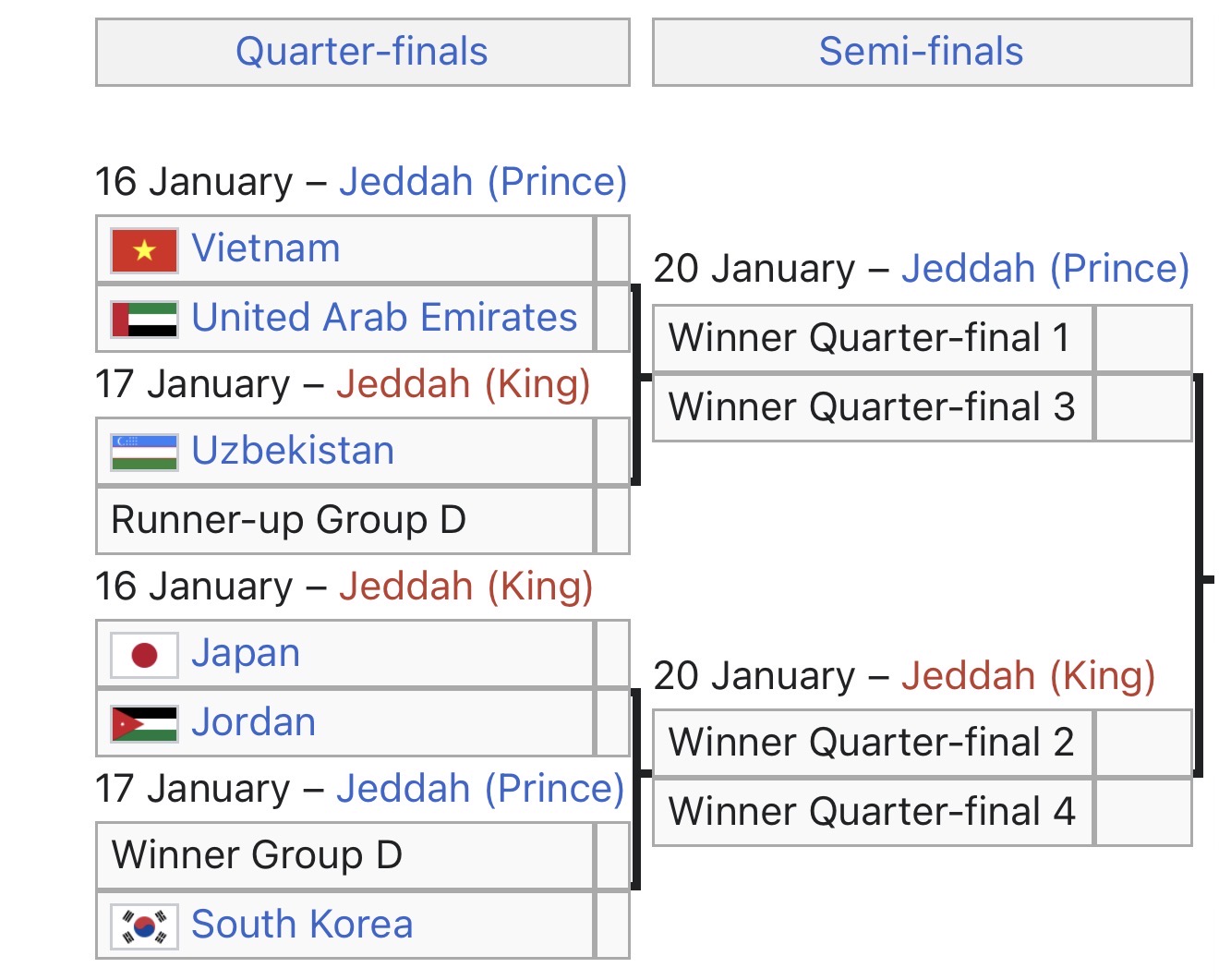Open 20 January Jeddah (Prince) semi-final venue
The width and height of the screenshot is (1219, 980).
point(1045,269)
